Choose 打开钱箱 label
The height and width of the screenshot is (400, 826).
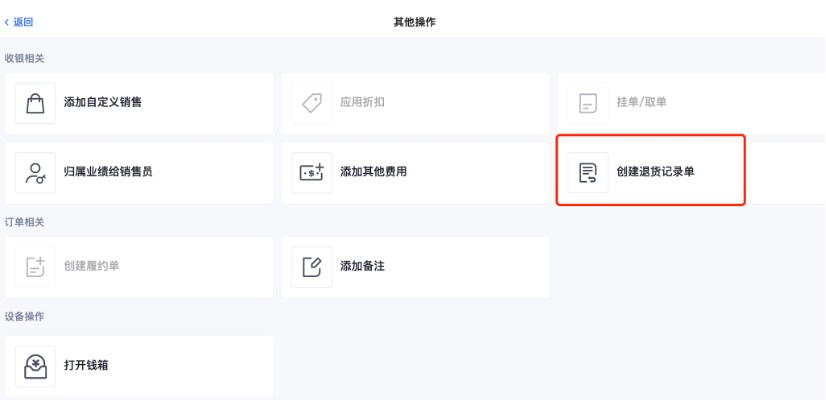tap(86, 365)
